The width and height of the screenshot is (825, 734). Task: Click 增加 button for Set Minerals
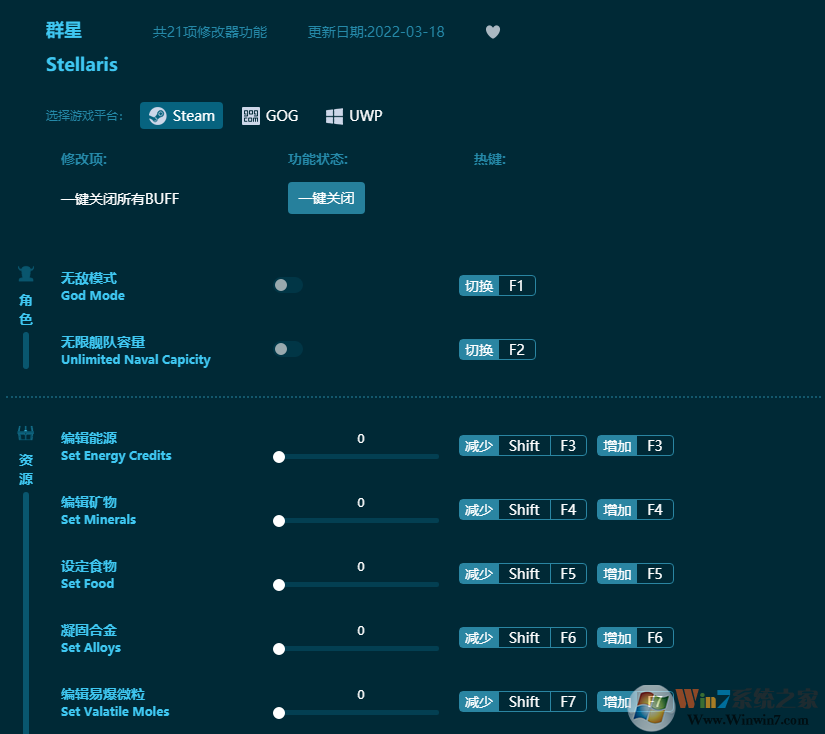tap(634, 509)
